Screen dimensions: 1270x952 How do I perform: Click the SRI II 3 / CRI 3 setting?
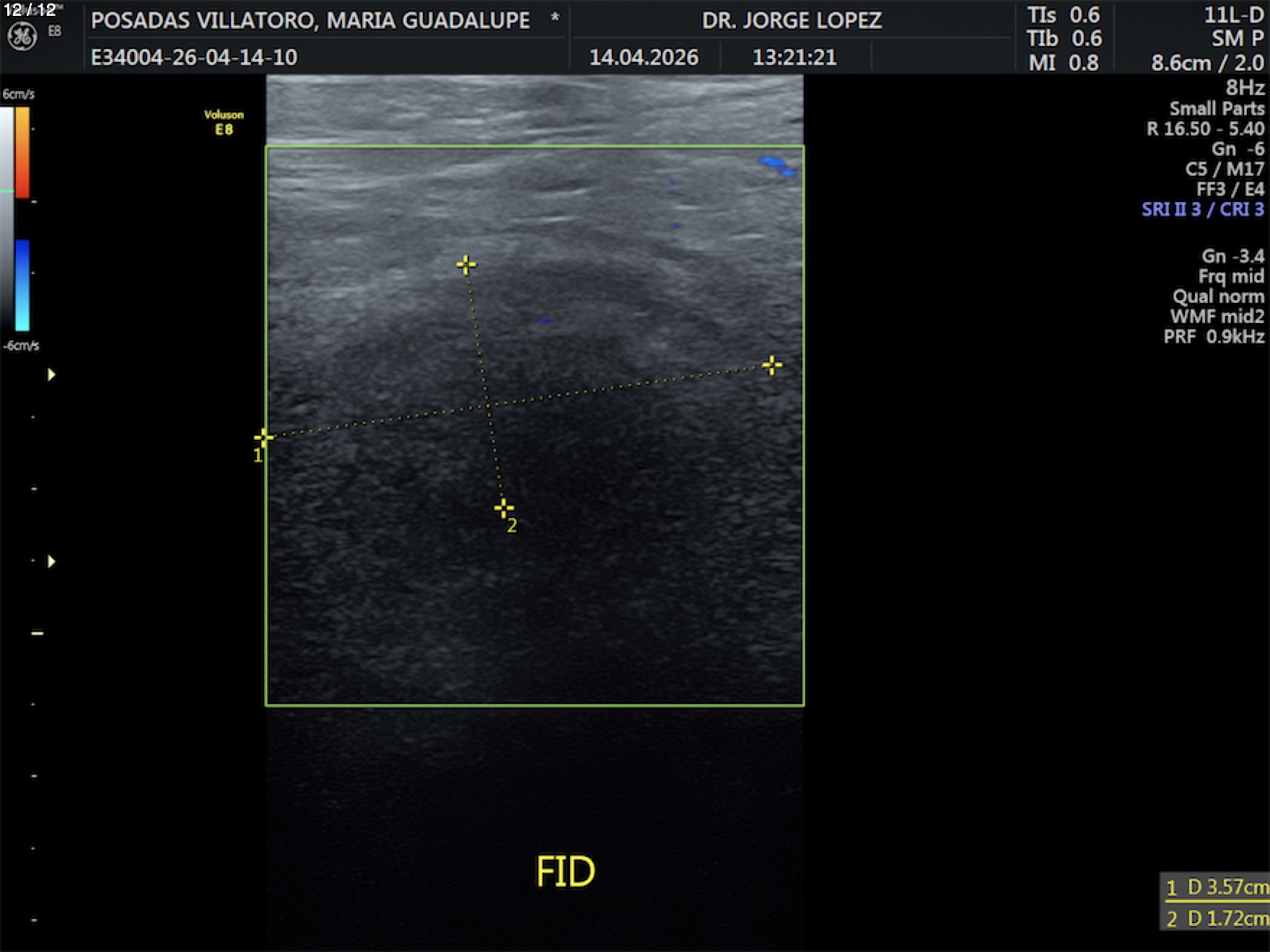pos(1202,209)
